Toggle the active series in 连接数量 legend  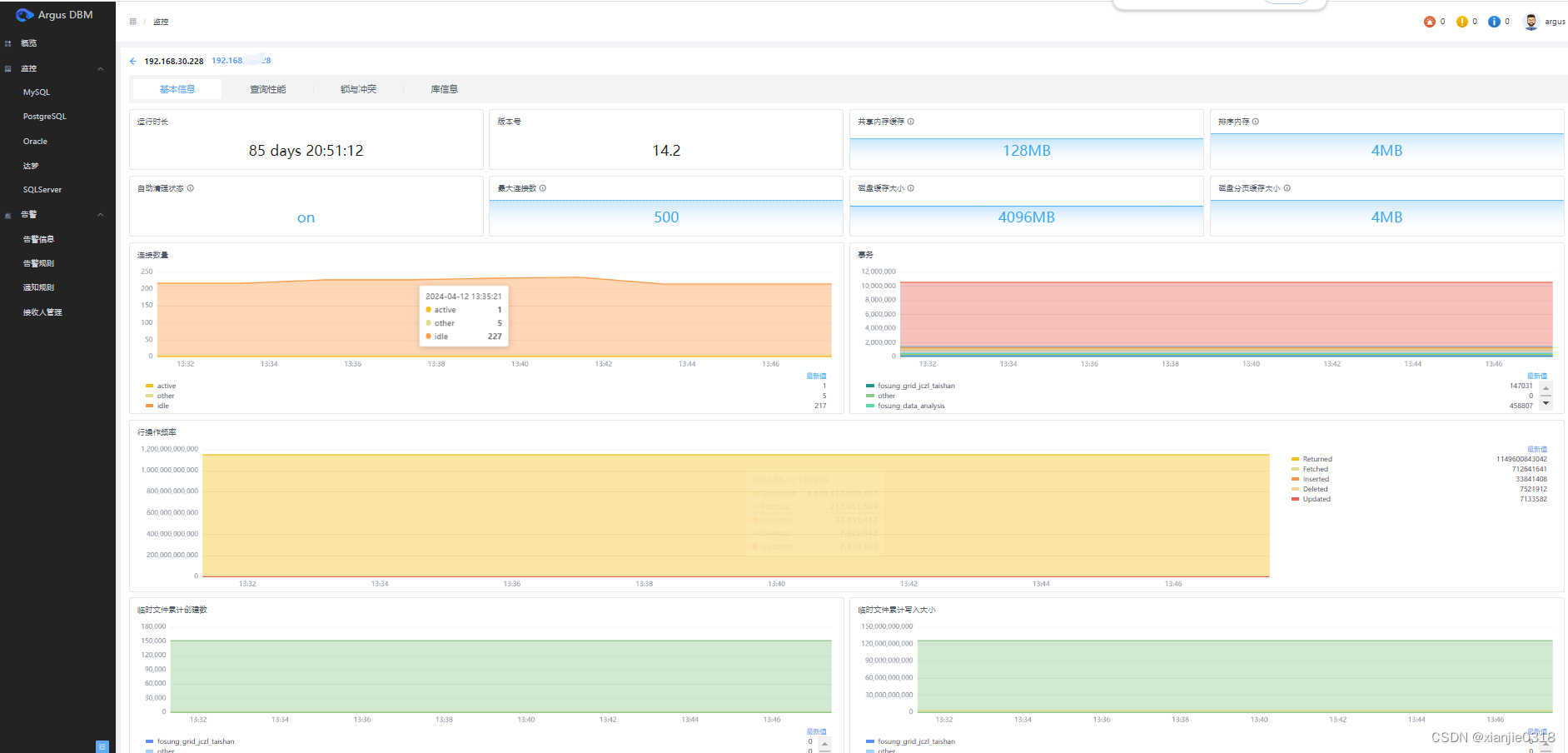pos(161,386)
